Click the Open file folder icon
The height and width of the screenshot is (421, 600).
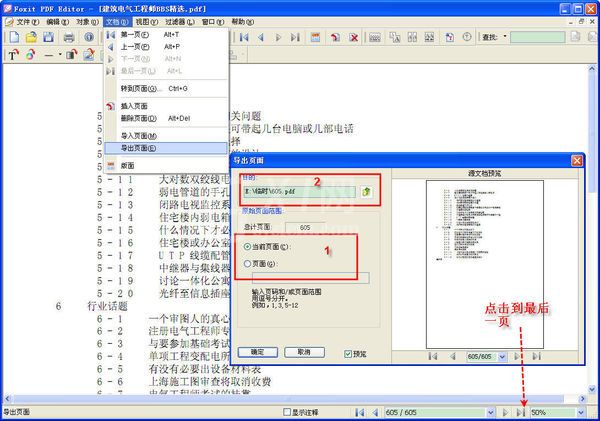tap(31, 37)
